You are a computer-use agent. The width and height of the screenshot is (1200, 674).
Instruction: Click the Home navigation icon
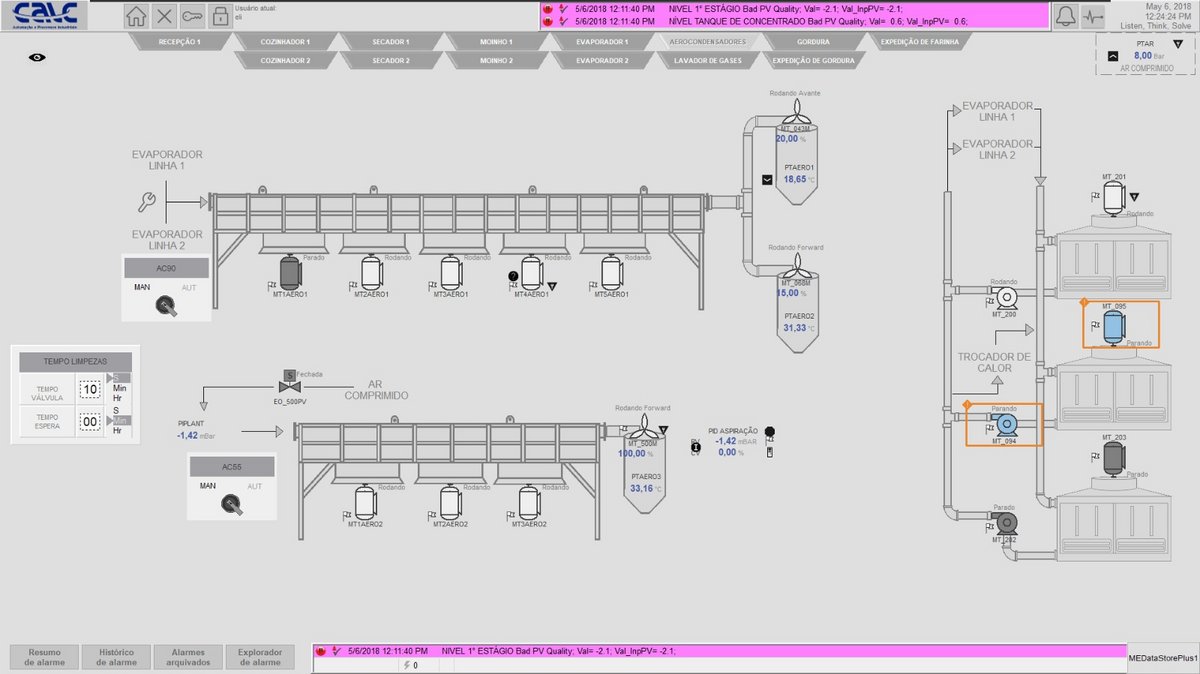tap(137, 17)
